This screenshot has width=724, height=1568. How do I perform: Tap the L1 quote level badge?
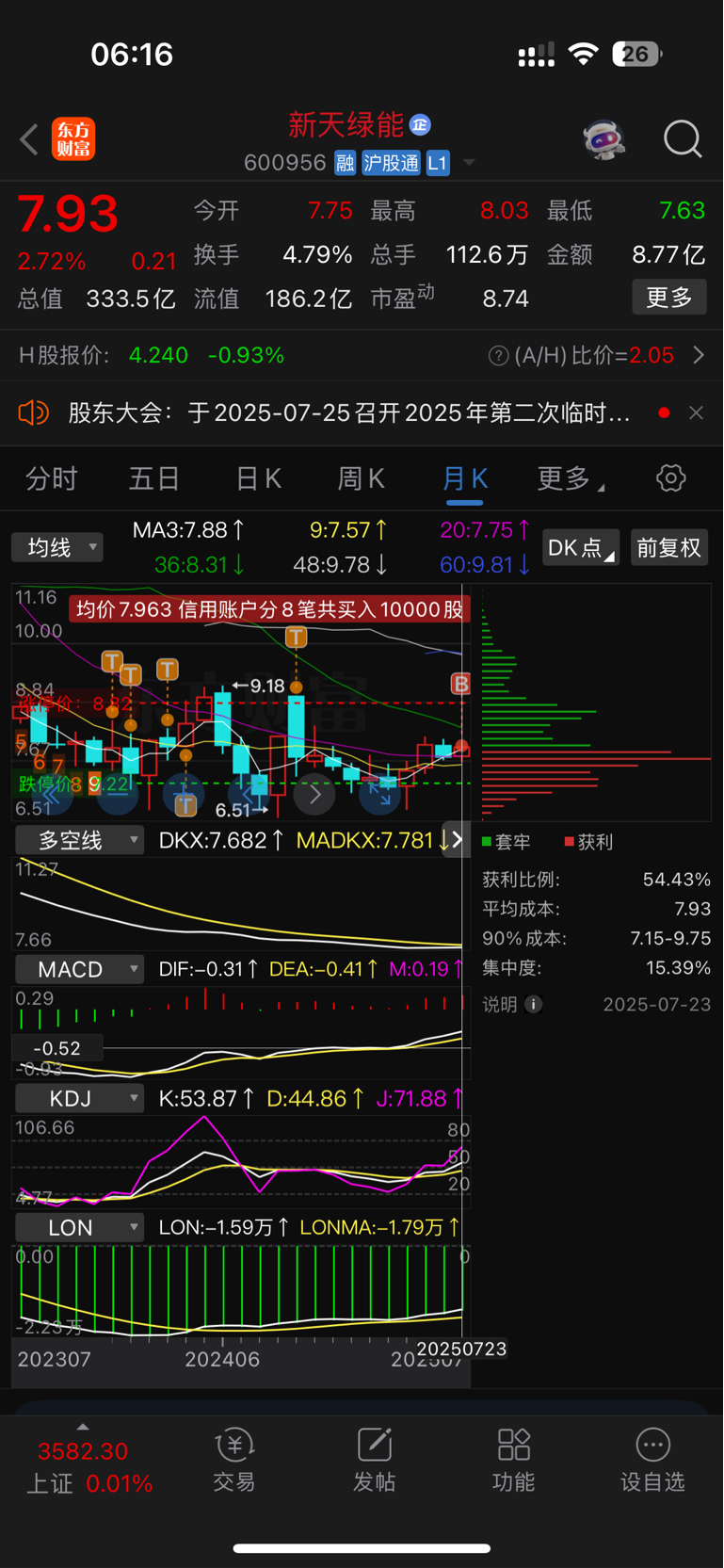[x=438, y=163]
